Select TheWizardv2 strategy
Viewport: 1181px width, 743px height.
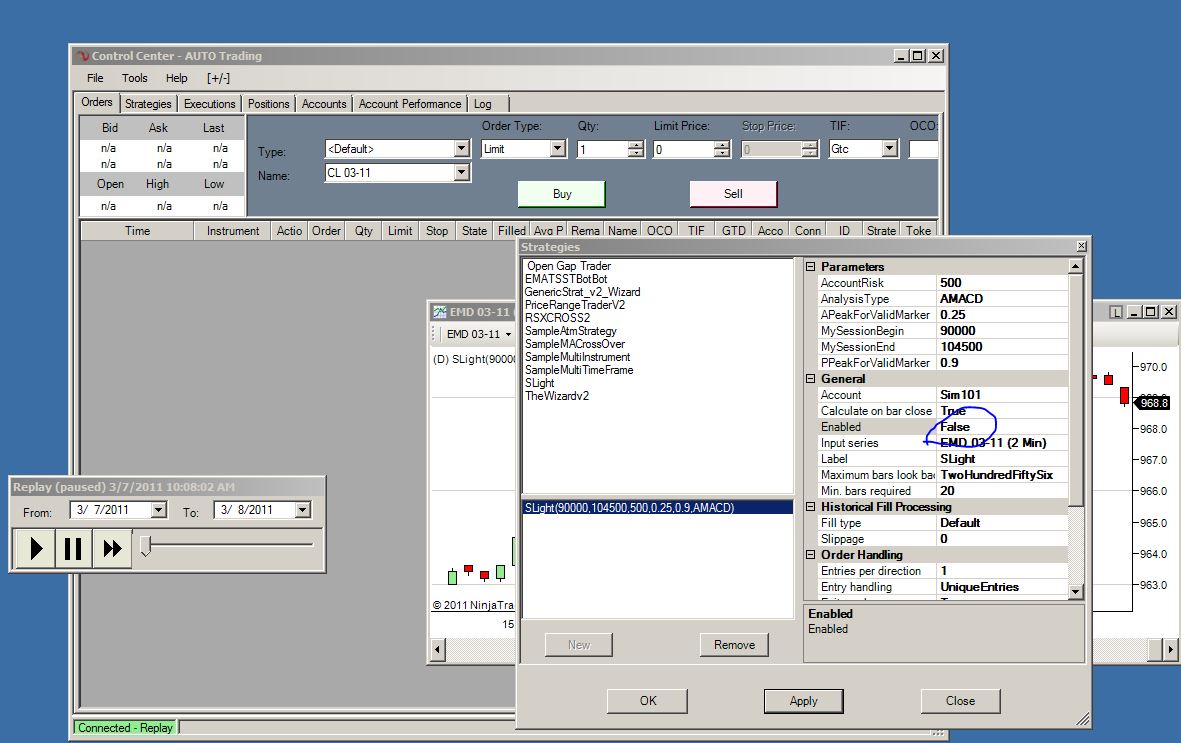pyautogui.click(x=557, y=396)
